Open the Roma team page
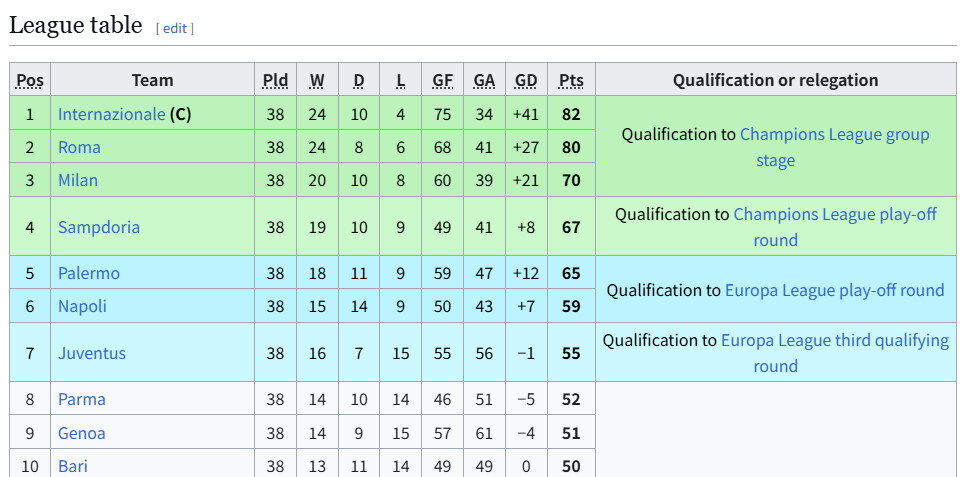967x477 pixels. pyautogui.click(x=79, y=147)
